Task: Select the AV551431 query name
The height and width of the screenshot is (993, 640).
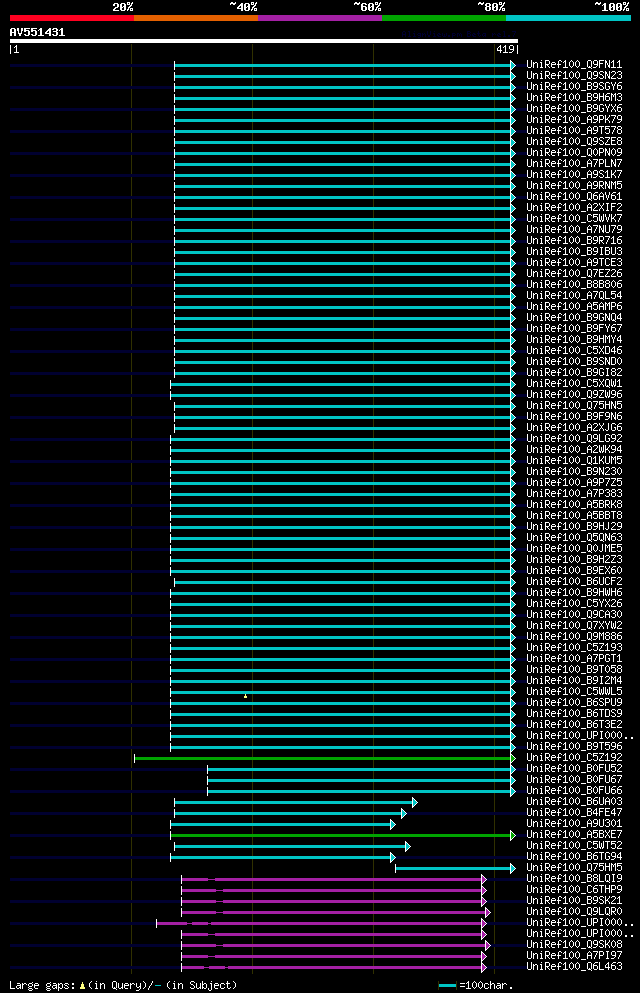Action: pos(37,32)
